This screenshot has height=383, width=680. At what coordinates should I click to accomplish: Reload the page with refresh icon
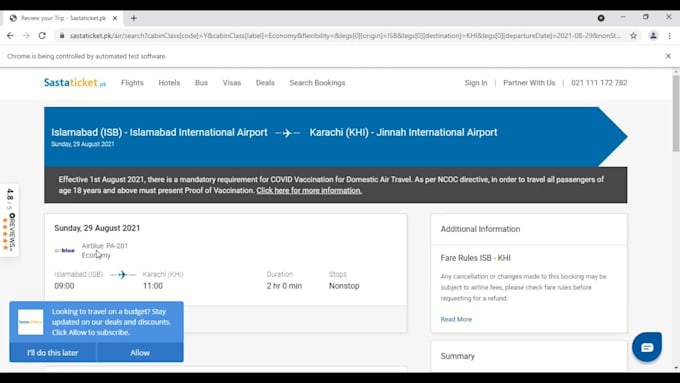click(x=42, y=36)
